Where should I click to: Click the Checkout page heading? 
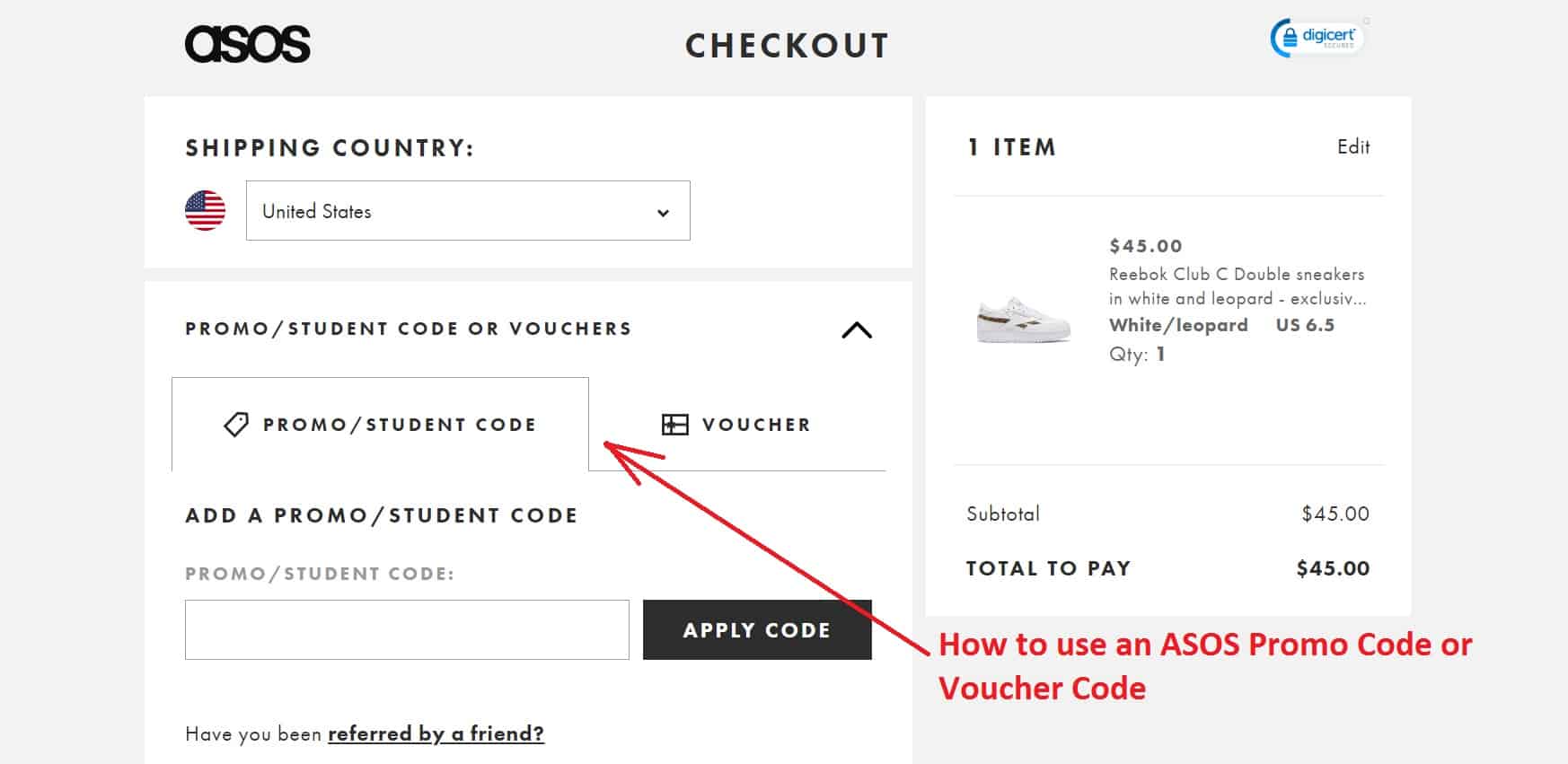point(787,46)
